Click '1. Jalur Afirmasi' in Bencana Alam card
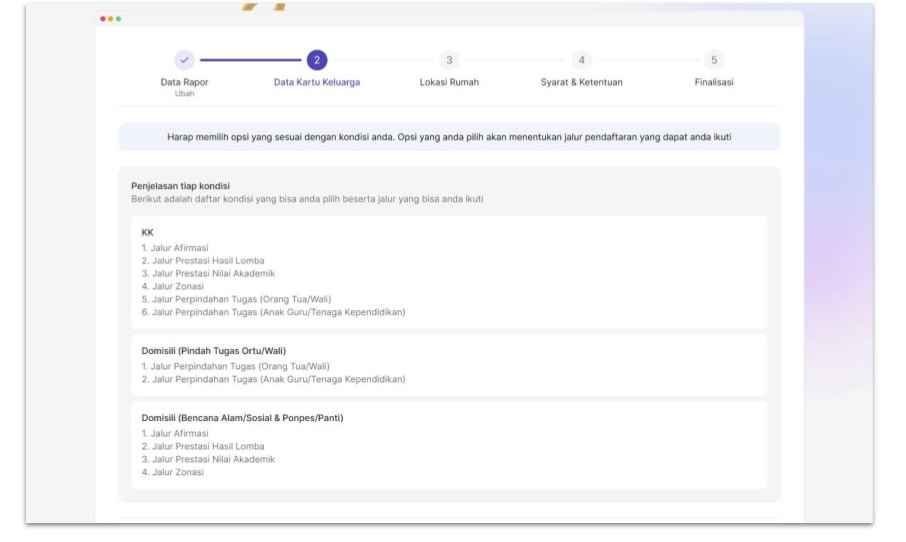Screen dimensions: 906x542 click(x=175, y=433)
